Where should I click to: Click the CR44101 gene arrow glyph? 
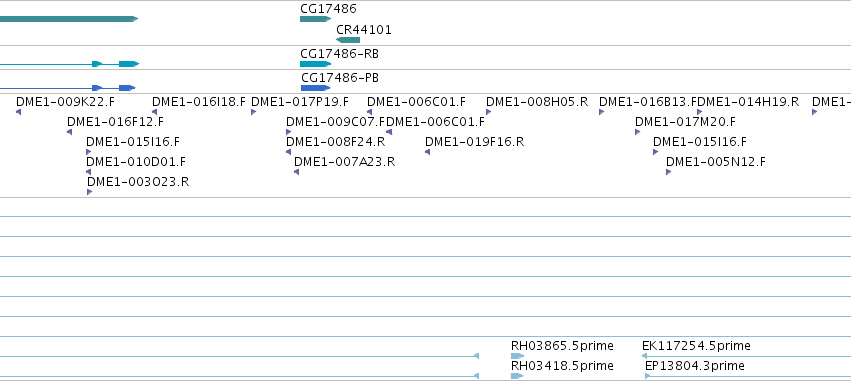tap(348, 40)
